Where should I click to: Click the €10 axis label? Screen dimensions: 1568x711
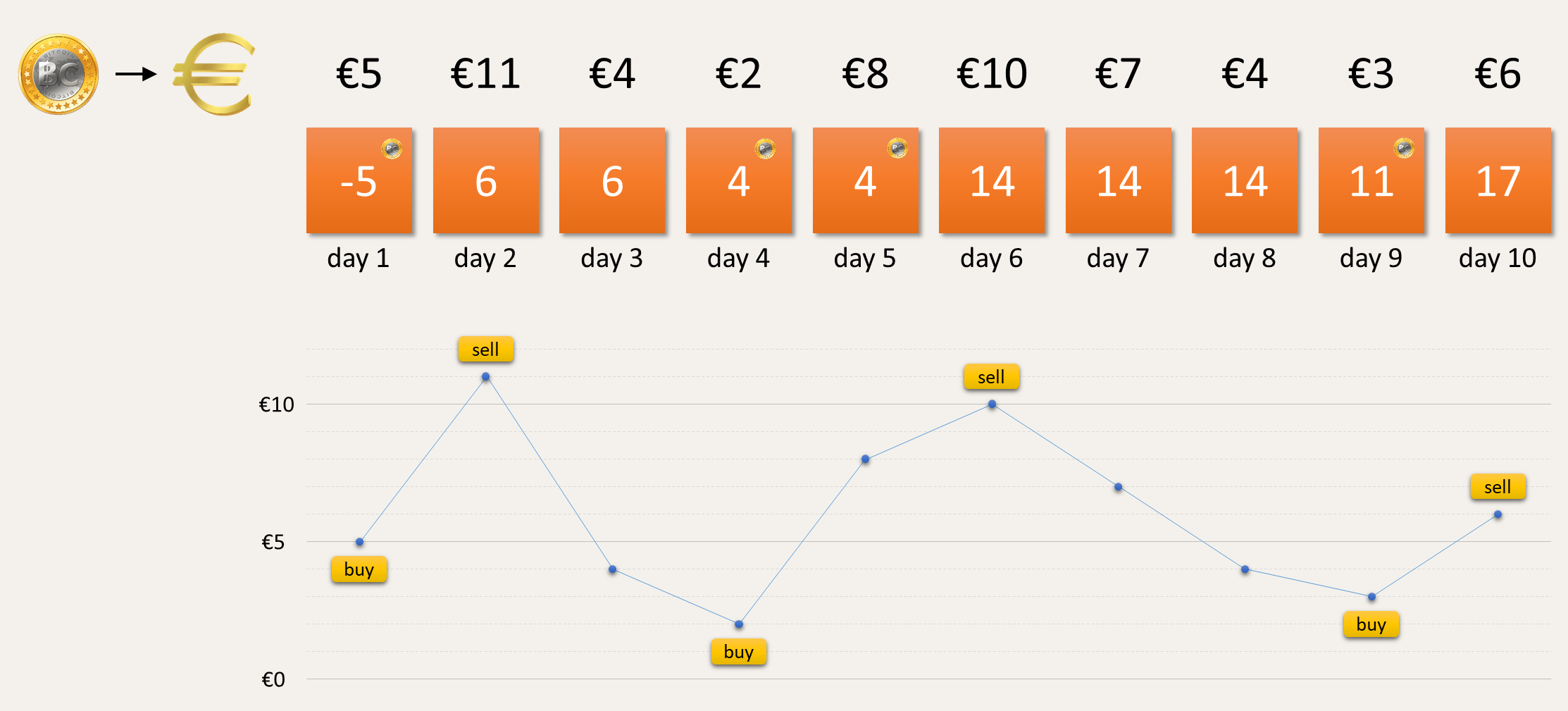[x=276, y=404]
